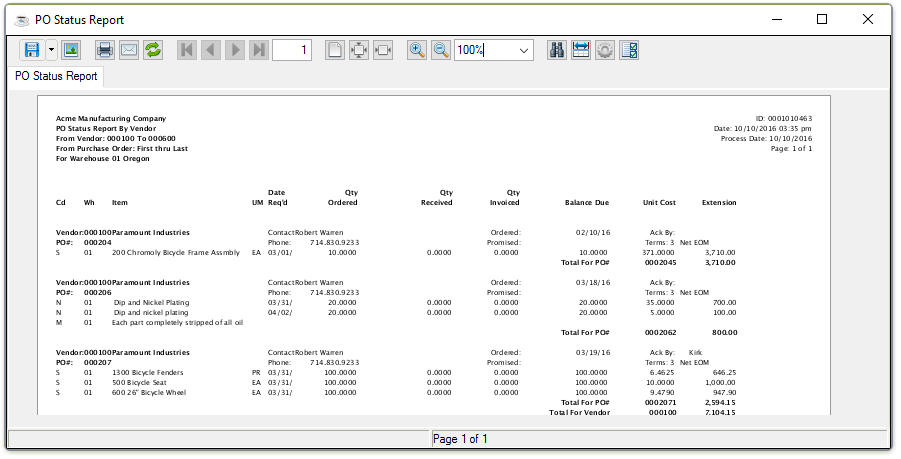Go to next page arrow
The height and width of the screenshot is (459, 901).
coord(234,50)
